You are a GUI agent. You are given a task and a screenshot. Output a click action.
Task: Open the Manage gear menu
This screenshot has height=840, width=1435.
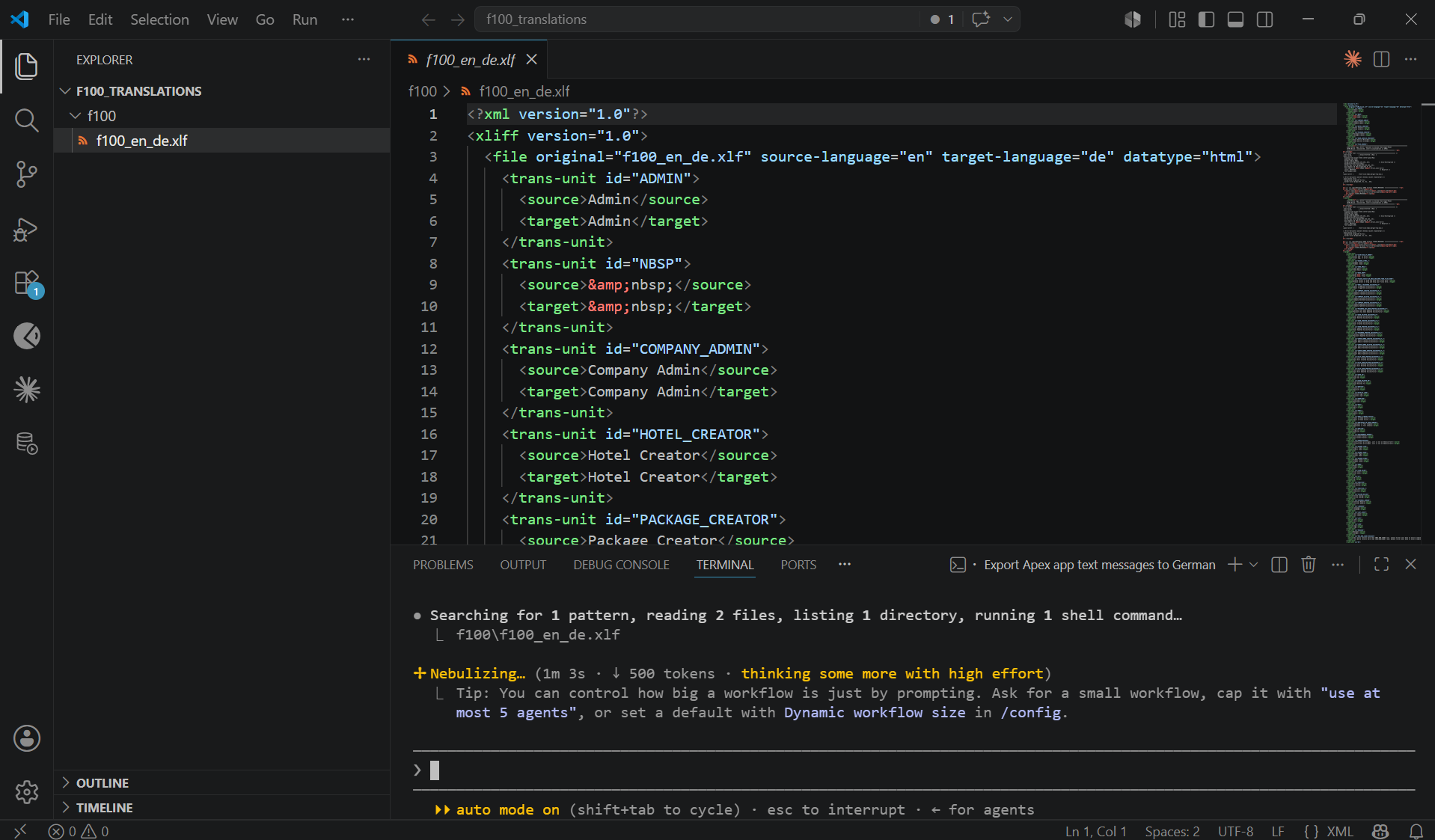27,792
